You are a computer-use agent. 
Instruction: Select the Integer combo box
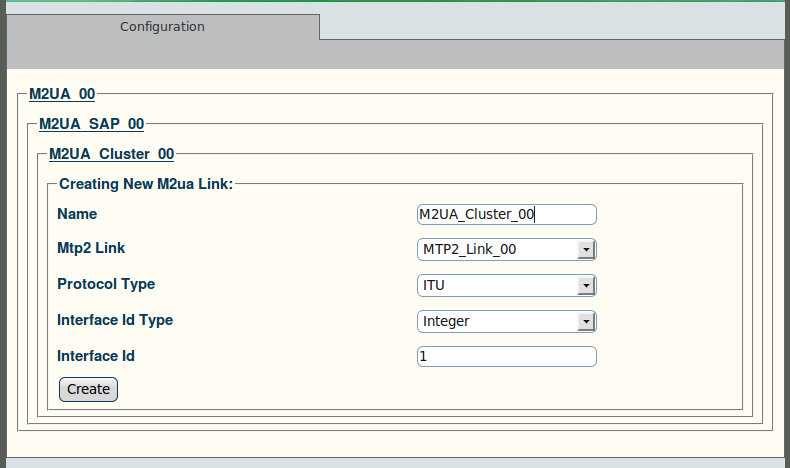[507, 321]
